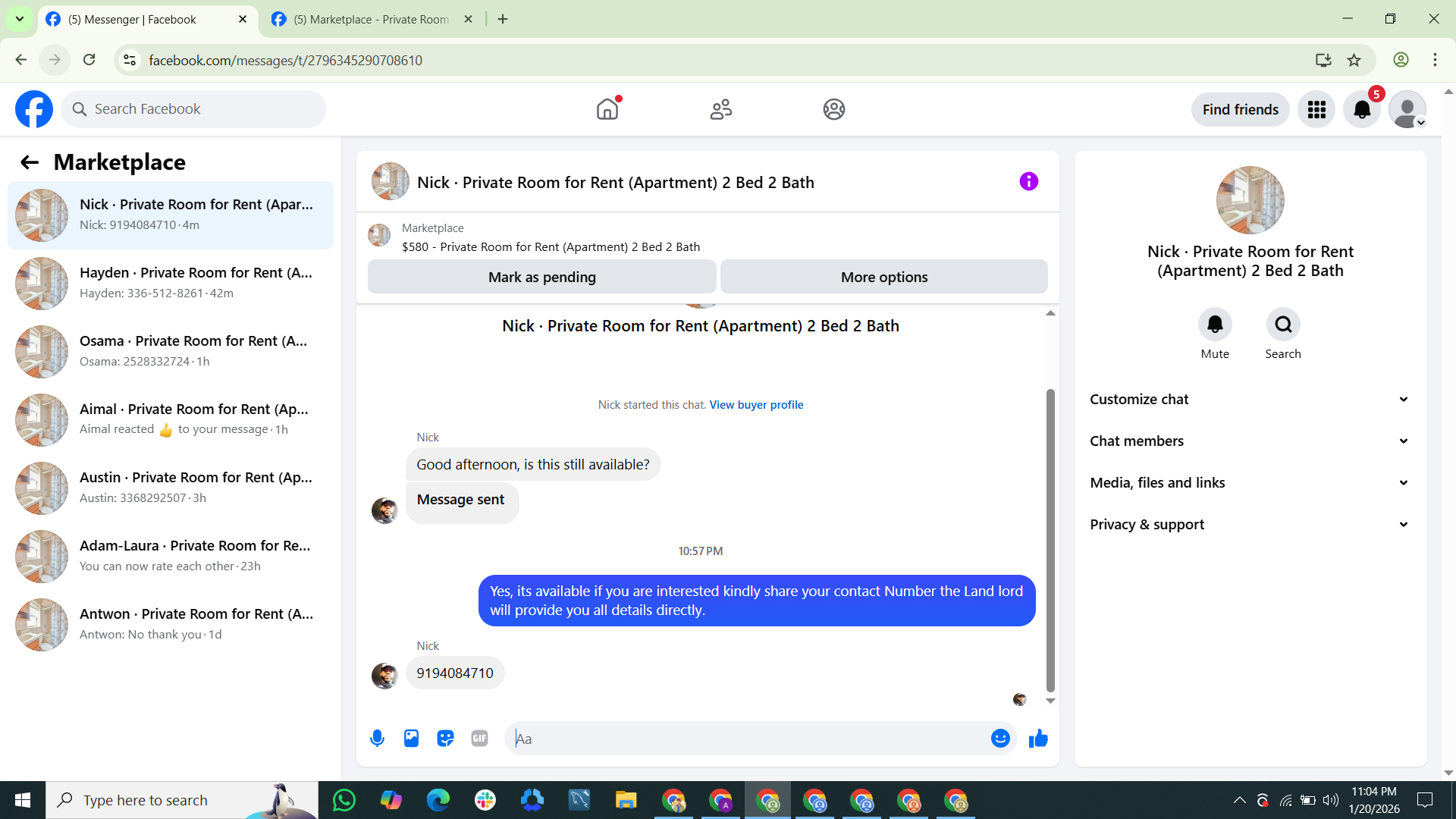Click the 9194084710 message bubble

coord(455,673)
